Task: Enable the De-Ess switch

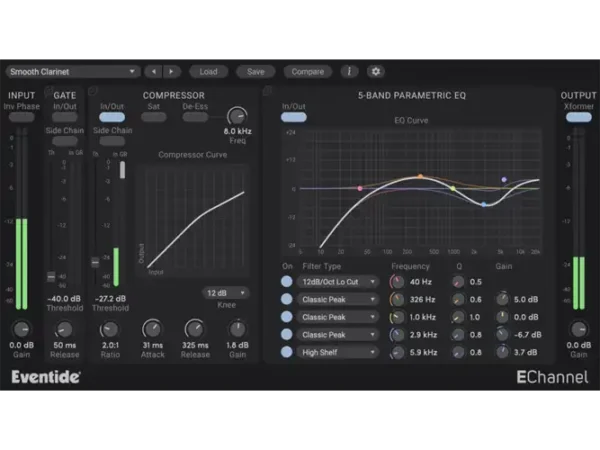Action: pos(195,117)
